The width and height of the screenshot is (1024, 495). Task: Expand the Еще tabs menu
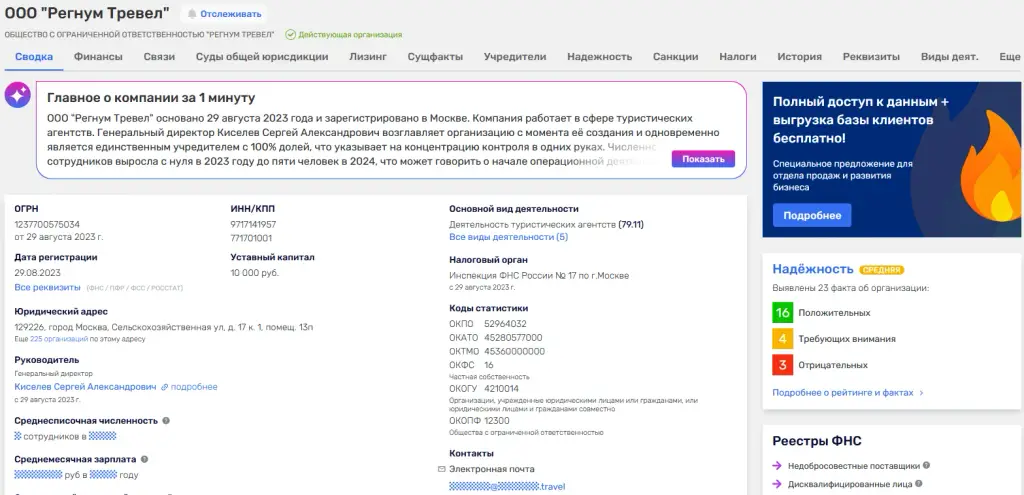1010,57
